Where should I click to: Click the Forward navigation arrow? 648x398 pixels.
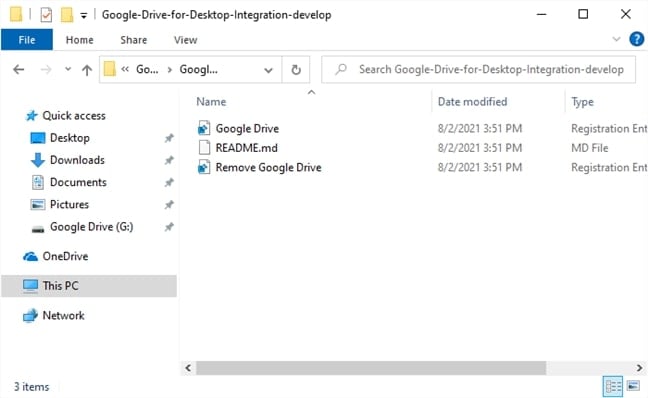tap(46, 69)
